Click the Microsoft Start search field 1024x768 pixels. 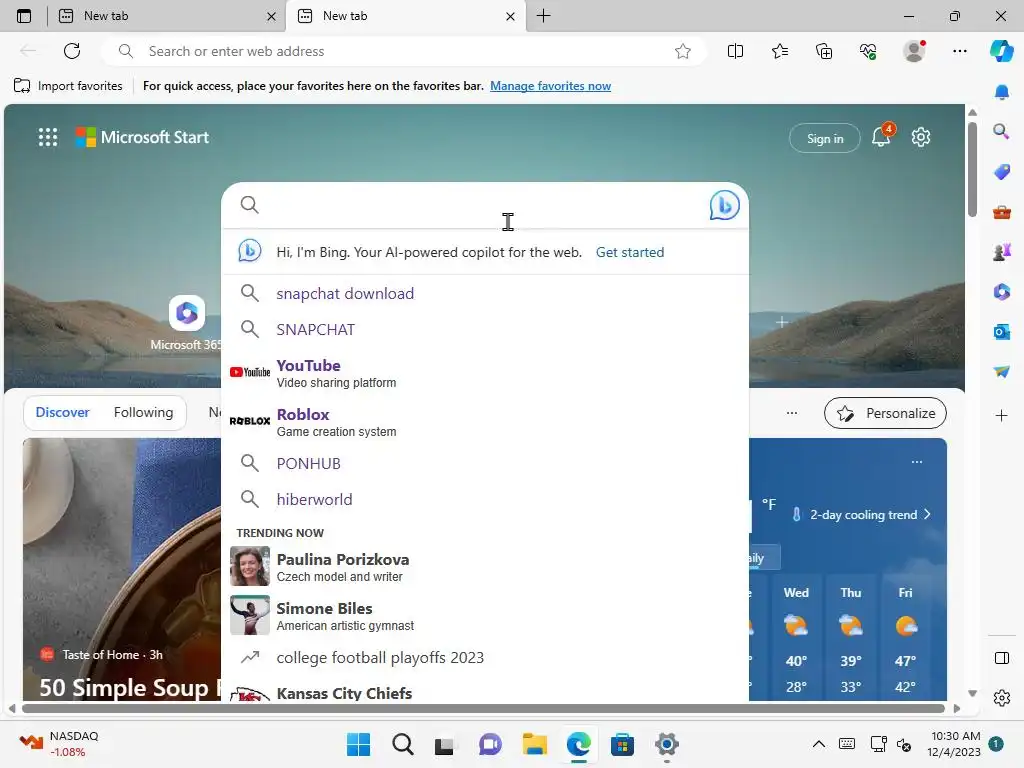[485, 205]
